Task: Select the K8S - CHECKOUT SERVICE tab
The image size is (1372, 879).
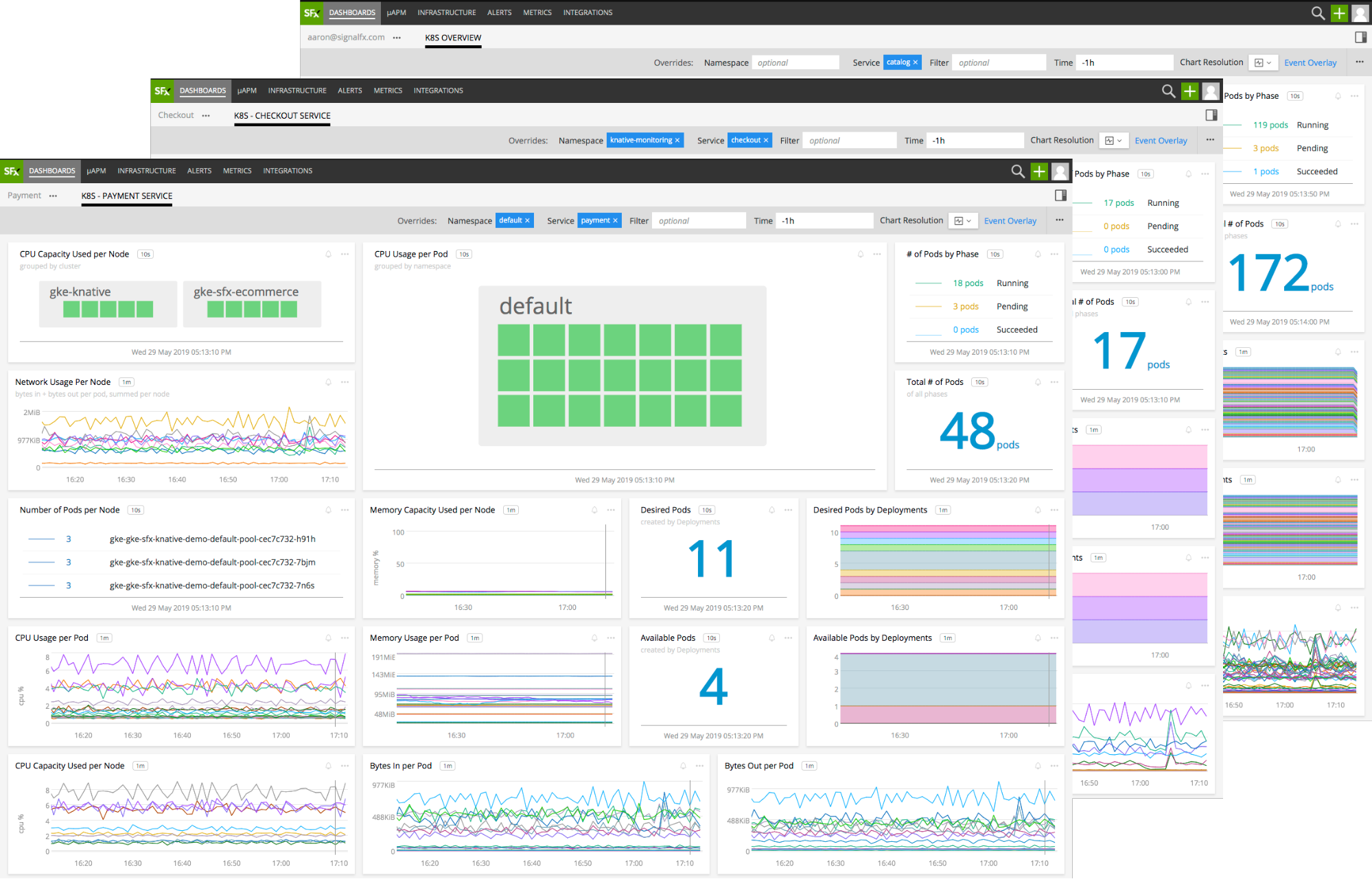Action: (x=282, y=116)
